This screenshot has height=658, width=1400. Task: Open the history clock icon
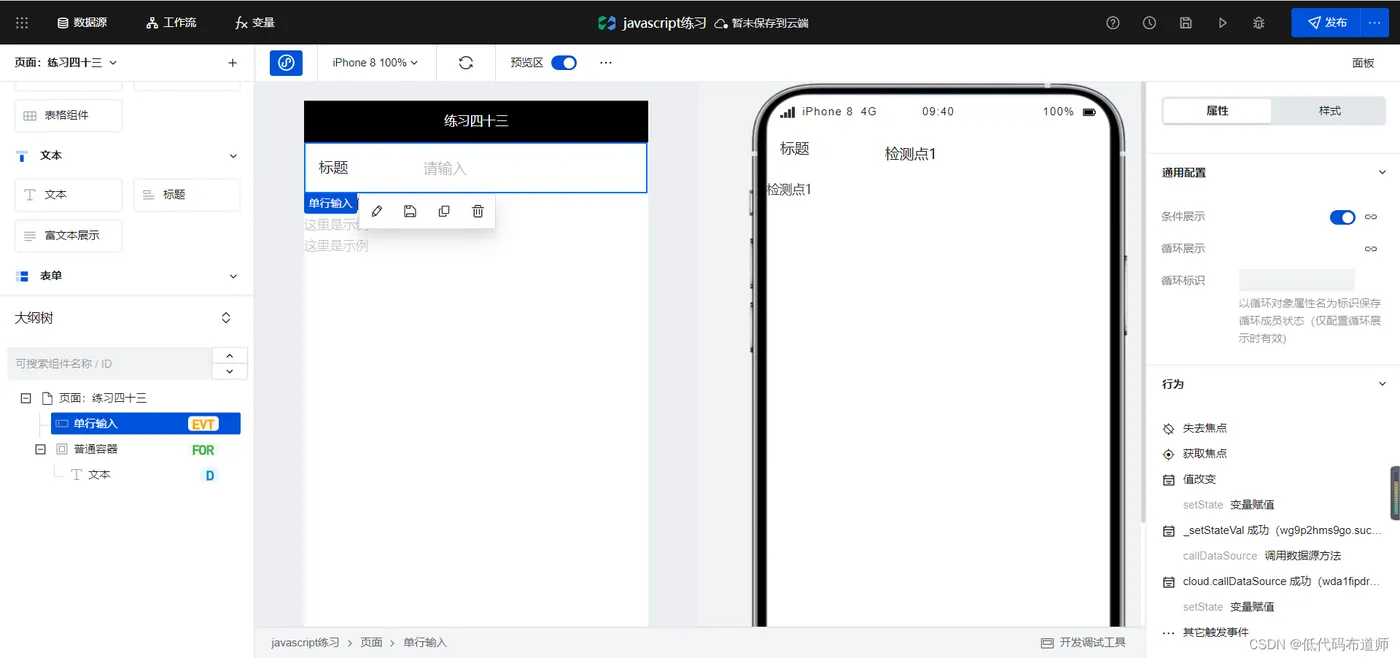tap(1149, 22)
